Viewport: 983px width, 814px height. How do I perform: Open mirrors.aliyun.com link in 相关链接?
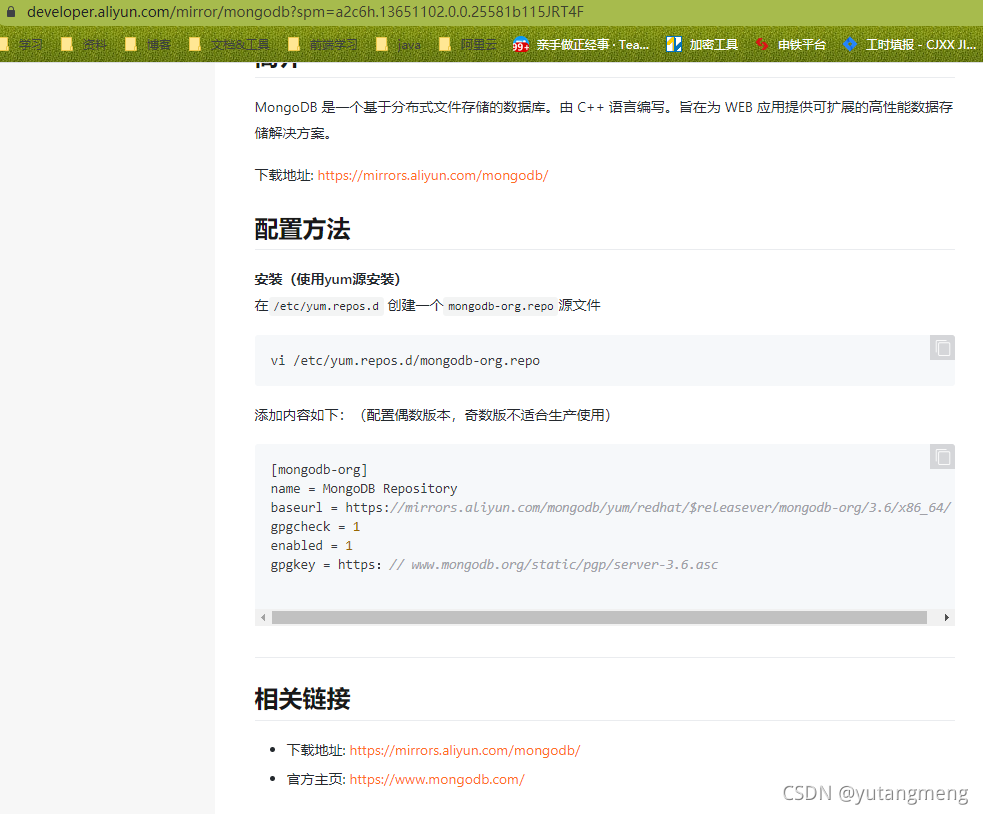tap(465, 750)
